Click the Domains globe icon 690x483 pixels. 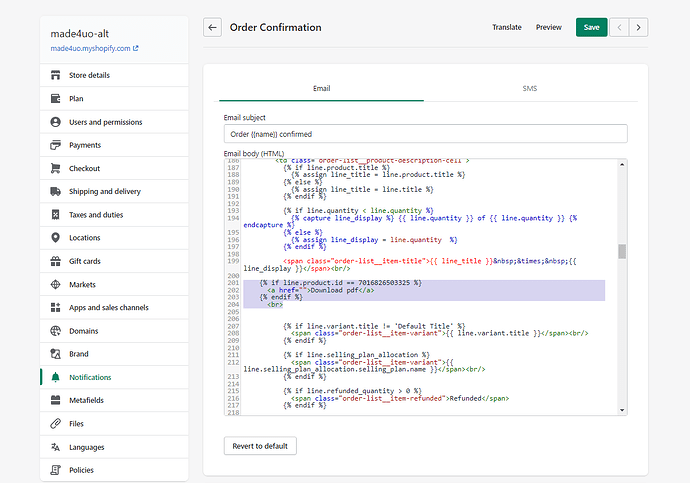point(55,330)
